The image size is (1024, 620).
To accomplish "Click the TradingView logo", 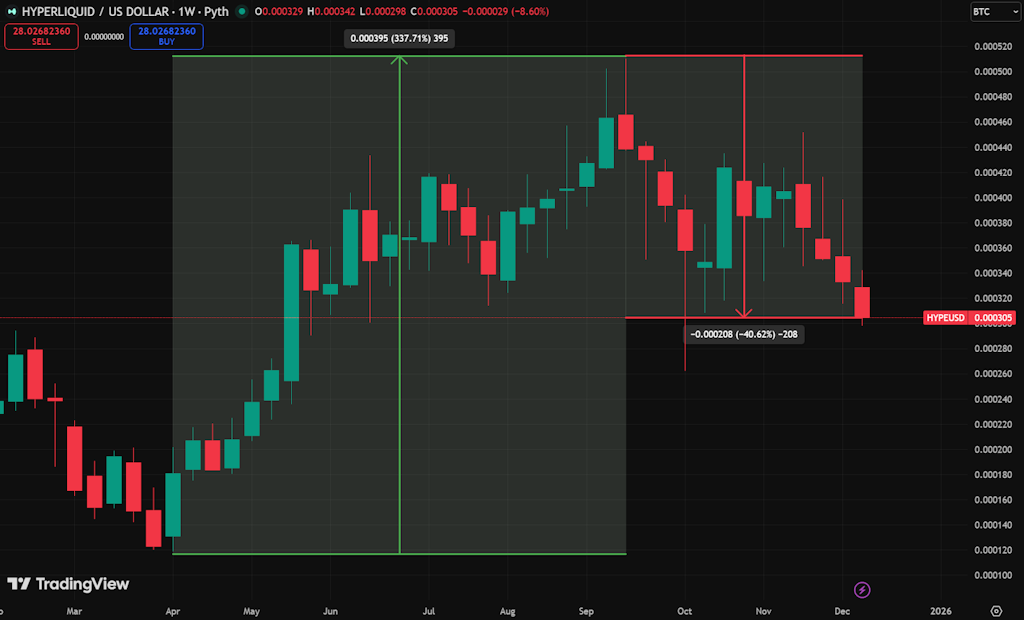I will 68,584.
